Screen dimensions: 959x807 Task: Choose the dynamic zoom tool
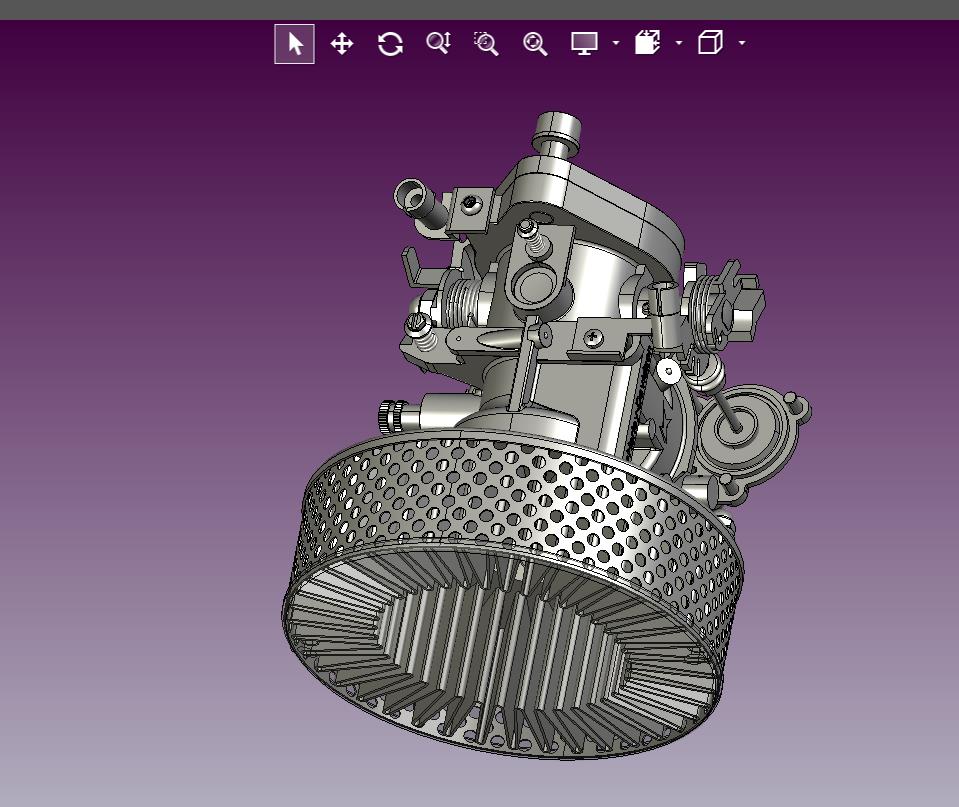439,43
